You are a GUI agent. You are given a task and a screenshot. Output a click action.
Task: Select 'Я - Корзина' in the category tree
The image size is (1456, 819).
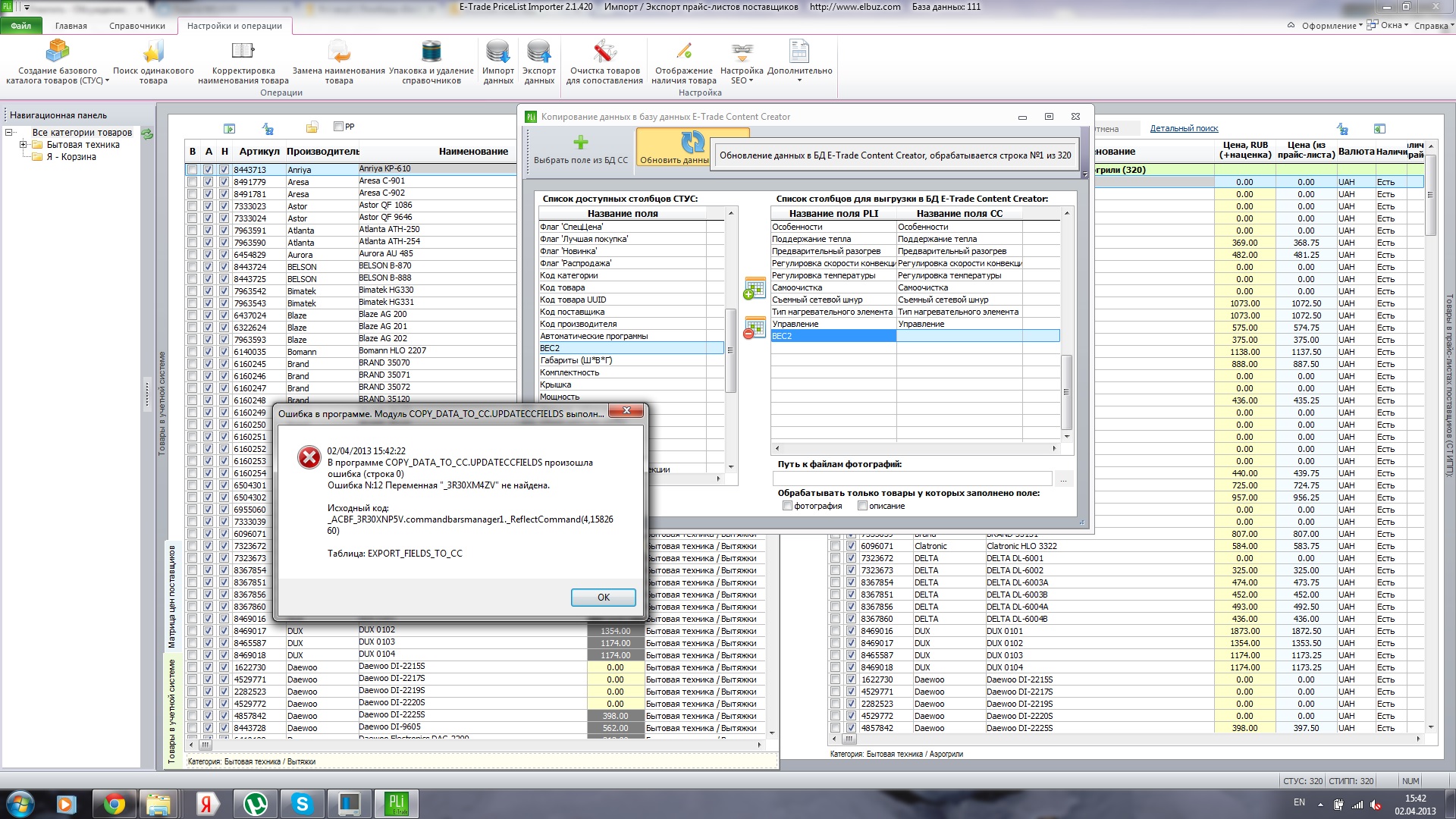pyautogui.click(x=71, y=157)
